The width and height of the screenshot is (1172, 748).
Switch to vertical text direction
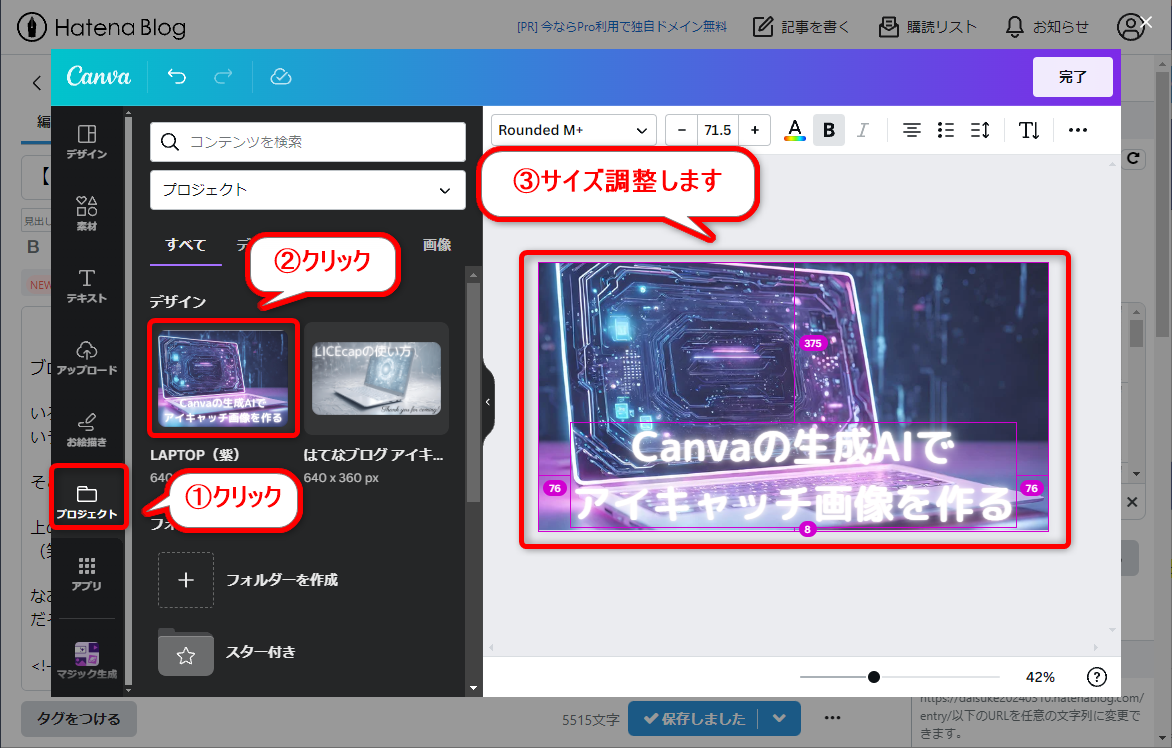pos(1029,130)
